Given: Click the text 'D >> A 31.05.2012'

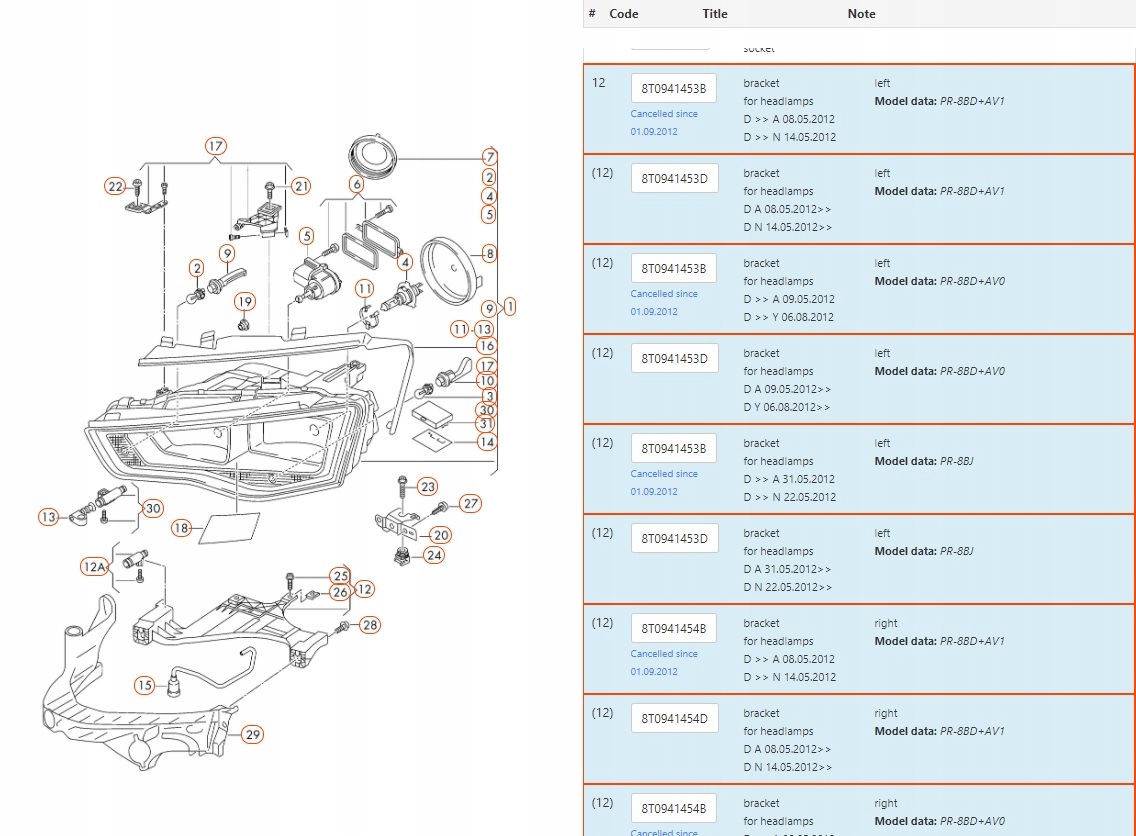Looking at the screenshot, I should point(789,479).
